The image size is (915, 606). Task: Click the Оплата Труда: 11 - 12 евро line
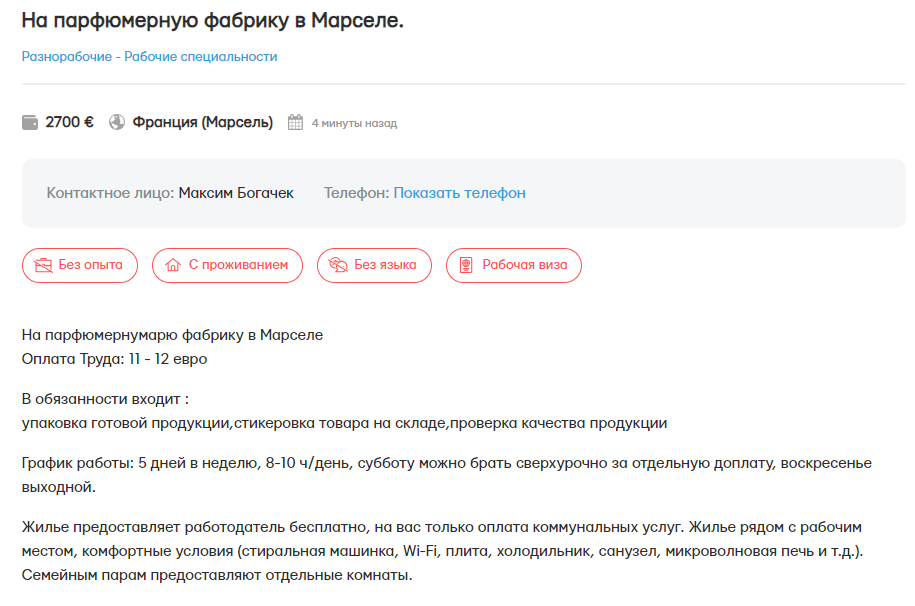tap(114, 358)
